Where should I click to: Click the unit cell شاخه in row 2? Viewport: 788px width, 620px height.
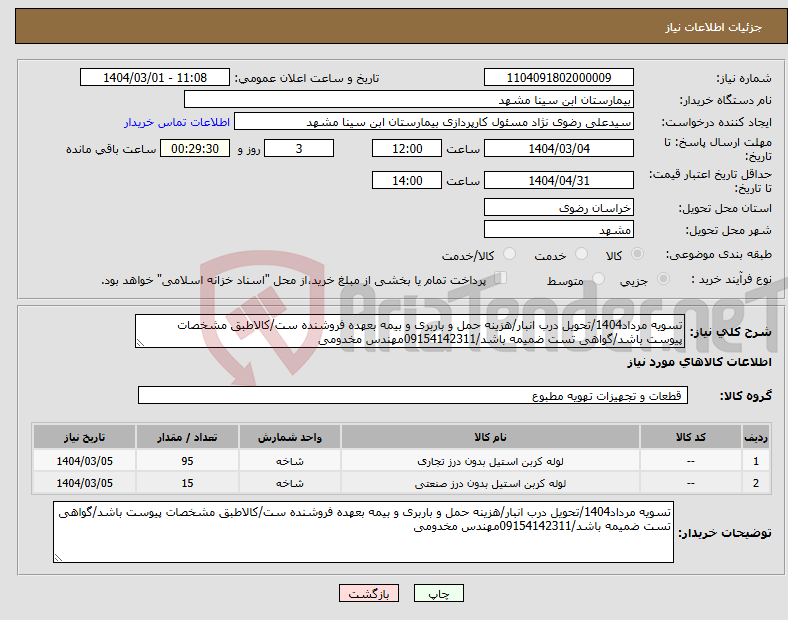click(289, 483)
